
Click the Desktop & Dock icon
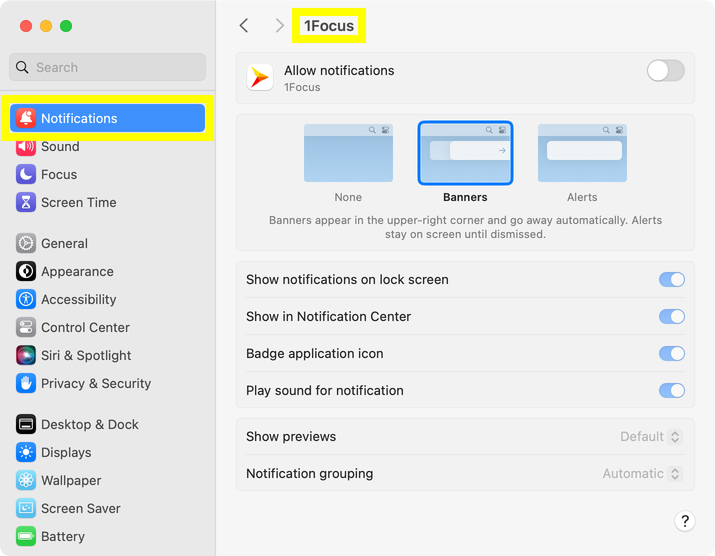pos(26,424)
